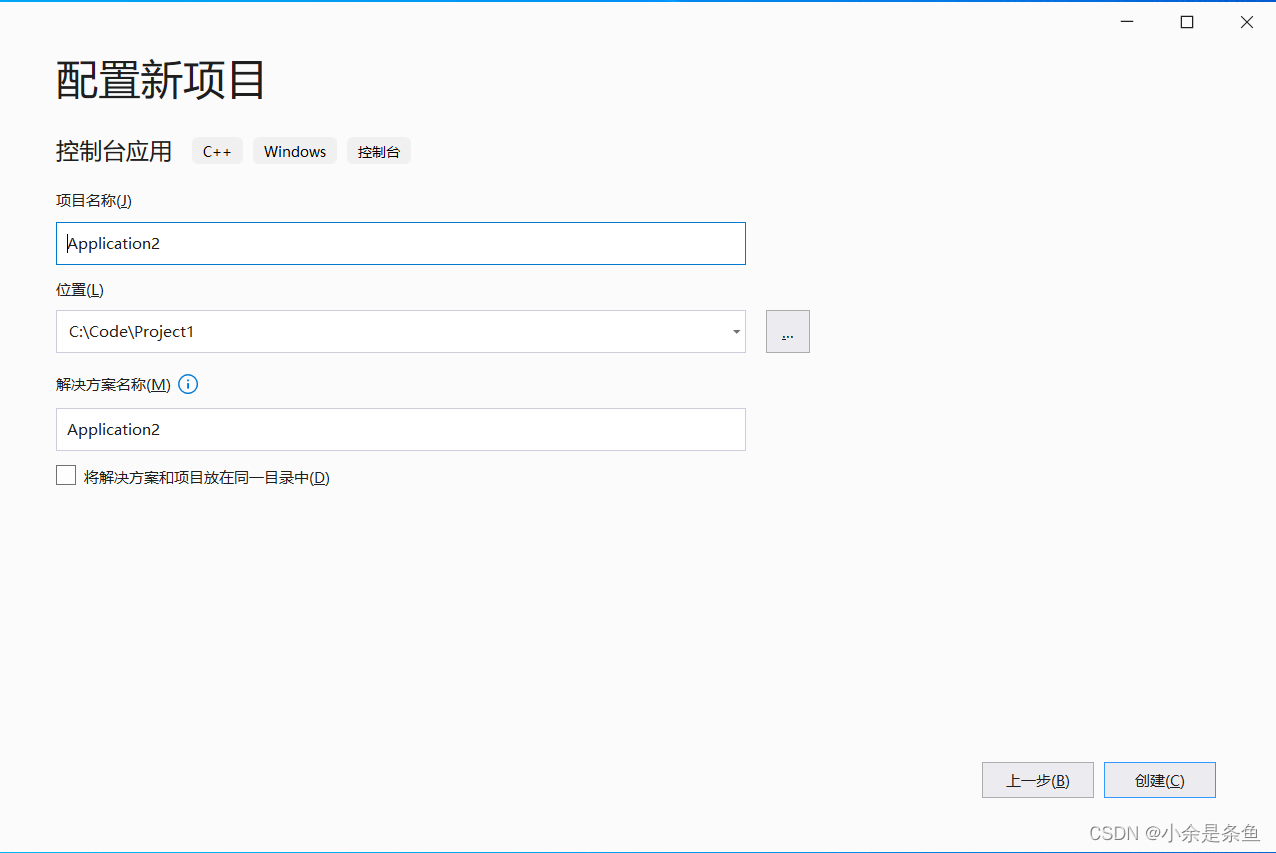
Task: Maximize the configure project window
Action: click(1186, 21)
